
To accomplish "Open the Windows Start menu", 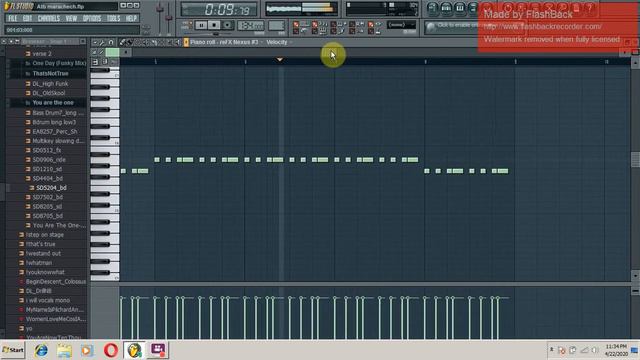I will click(x=13, y=350).
